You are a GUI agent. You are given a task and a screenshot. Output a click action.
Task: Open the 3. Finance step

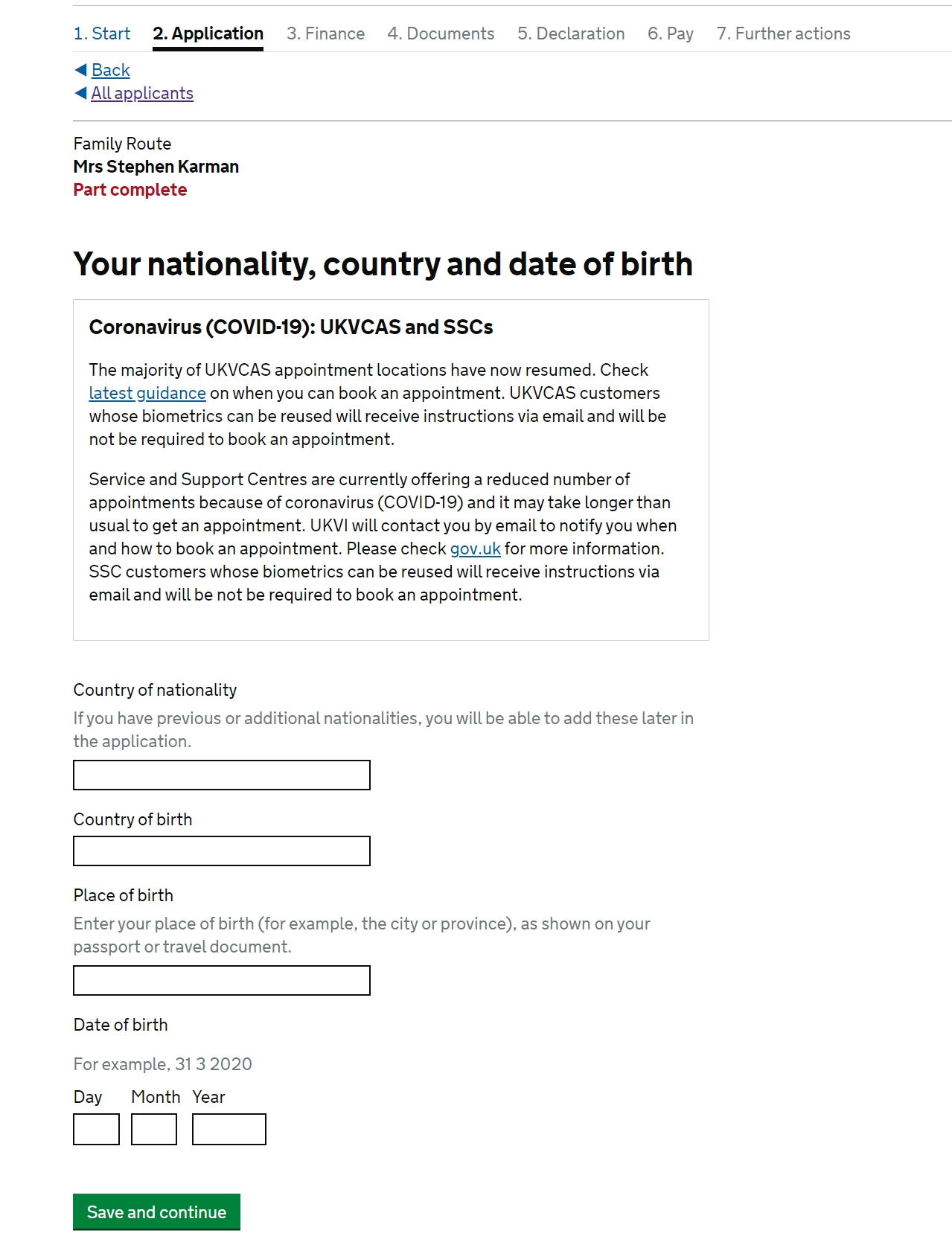coord(325,33)
